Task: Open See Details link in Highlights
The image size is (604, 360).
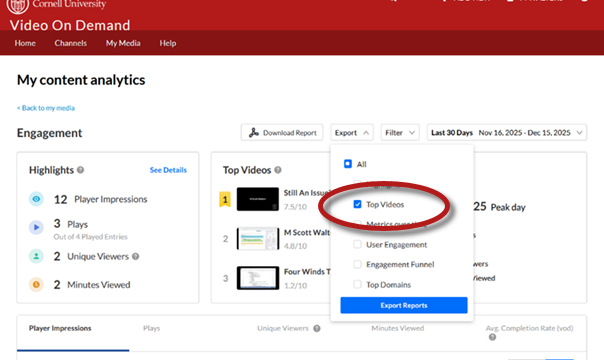Action: coord(168,170)
